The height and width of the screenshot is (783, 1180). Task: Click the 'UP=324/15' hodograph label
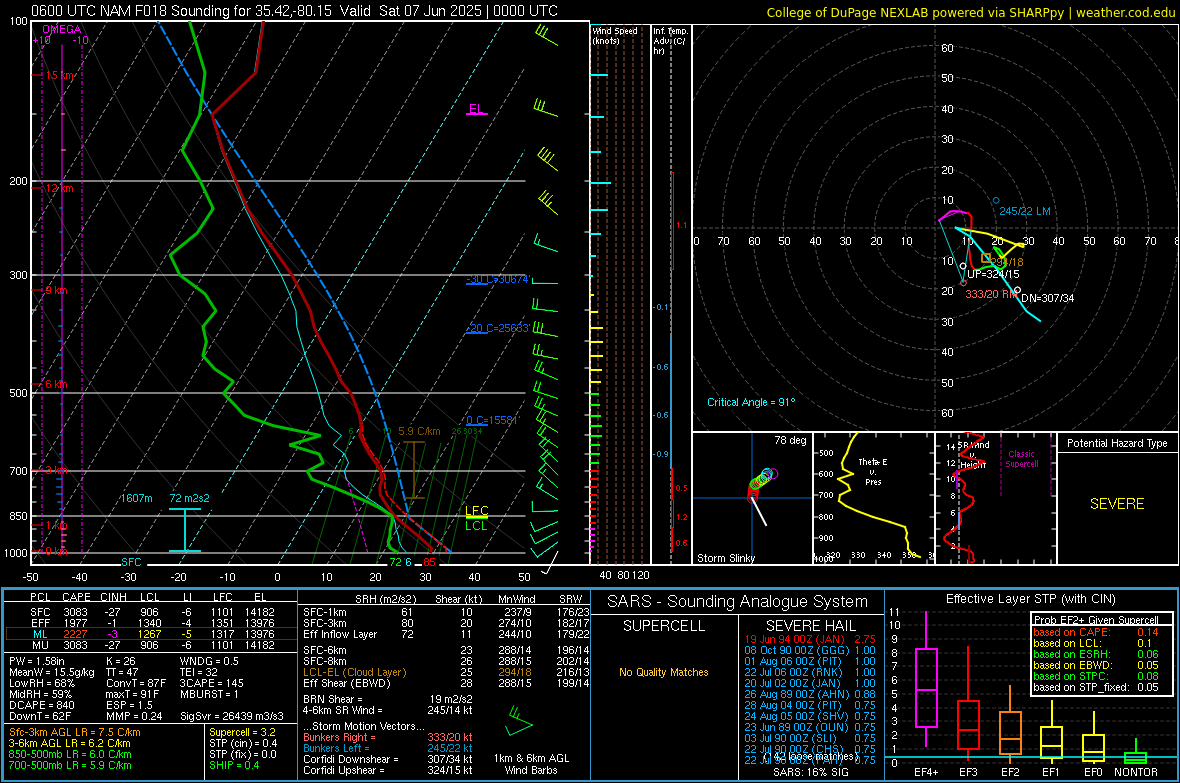[x=993, y=275]
